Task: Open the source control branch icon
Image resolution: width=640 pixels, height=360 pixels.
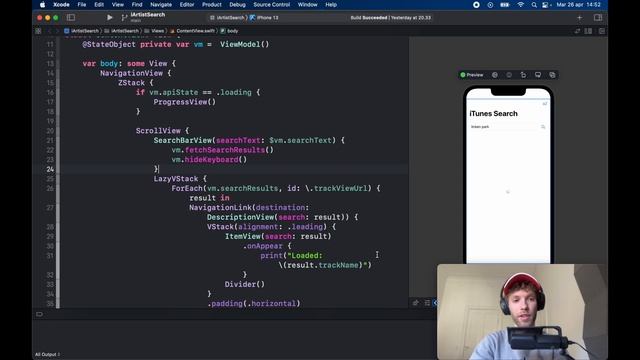Action: tap(124, 18)
